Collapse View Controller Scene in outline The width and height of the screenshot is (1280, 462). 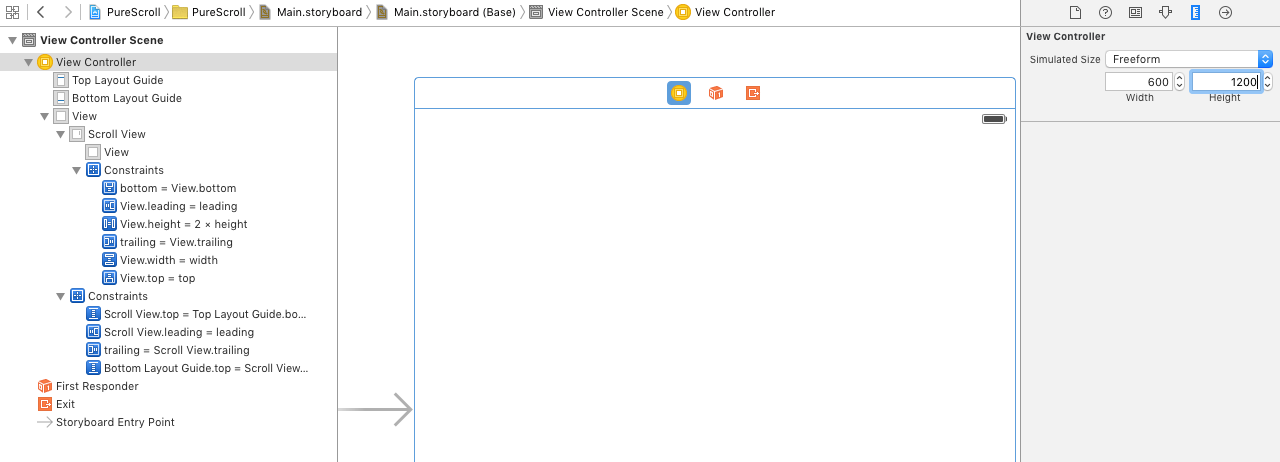(11, 40)
